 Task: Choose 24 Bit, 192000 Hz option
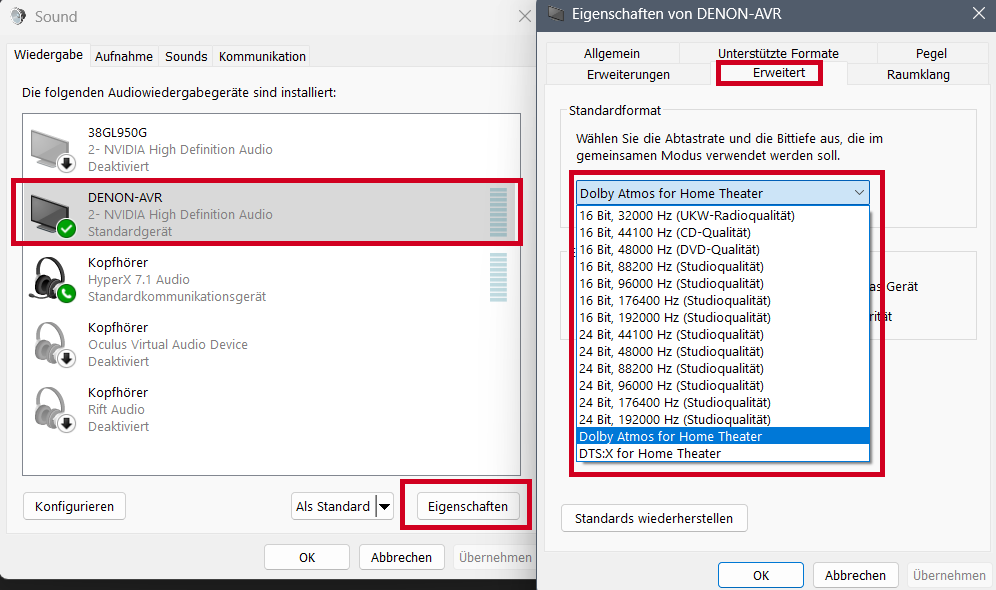point(723,419)
